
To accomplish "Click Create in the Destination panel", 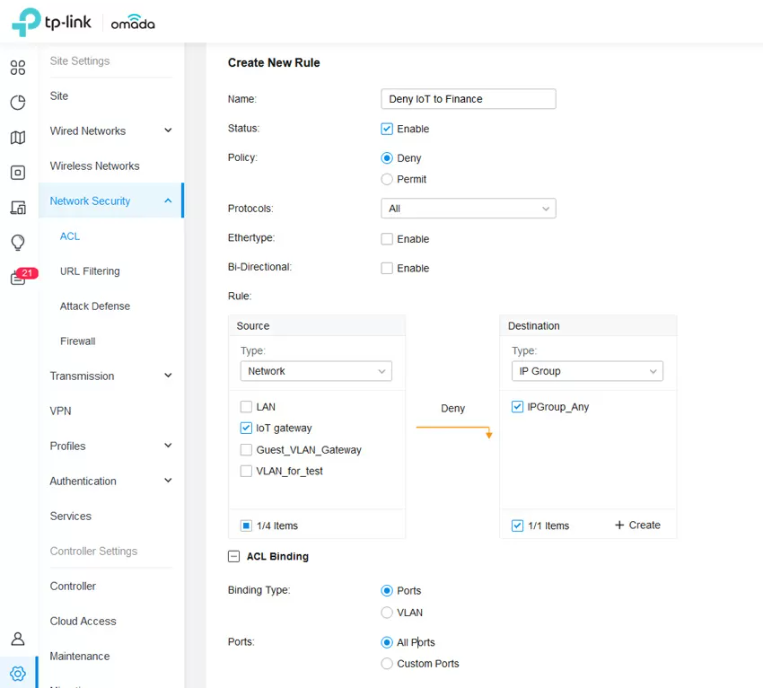I will (x=637, y=525).
